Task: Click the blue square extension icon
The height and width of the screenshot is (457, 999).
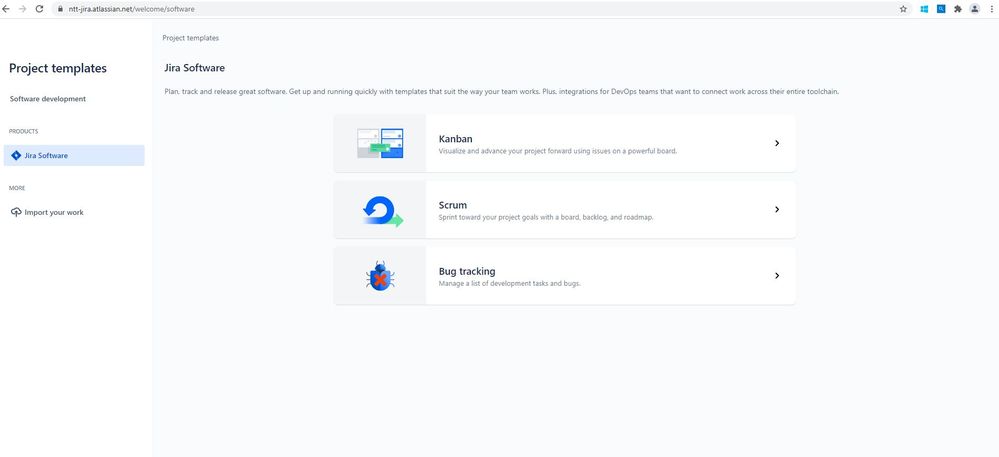Action: tap(941, 9)
